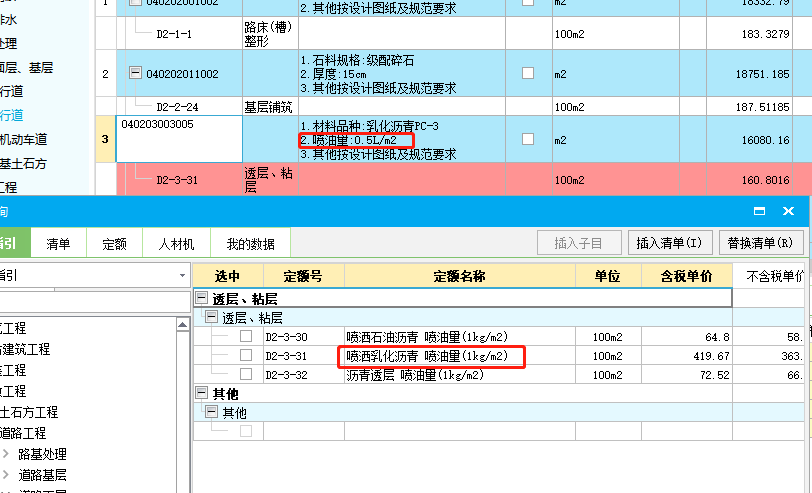Click the price cell 64.8

[x=687, y=337]
